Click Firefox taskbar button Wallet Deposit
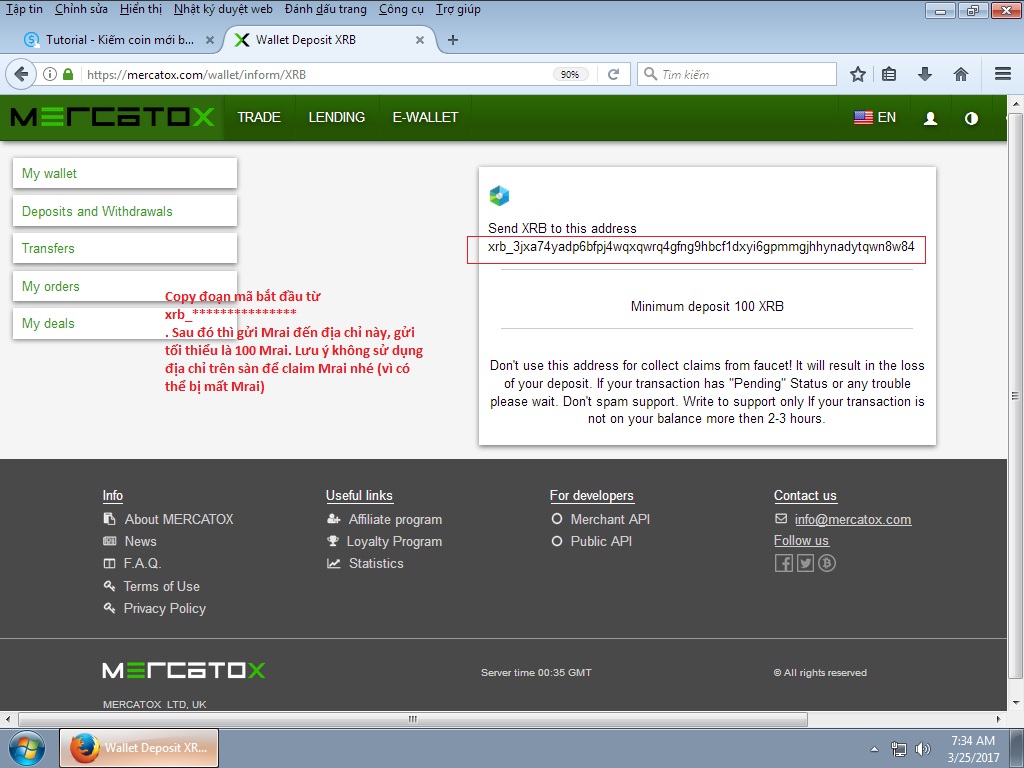This screenshot has width=1024, height=768. 139,748
